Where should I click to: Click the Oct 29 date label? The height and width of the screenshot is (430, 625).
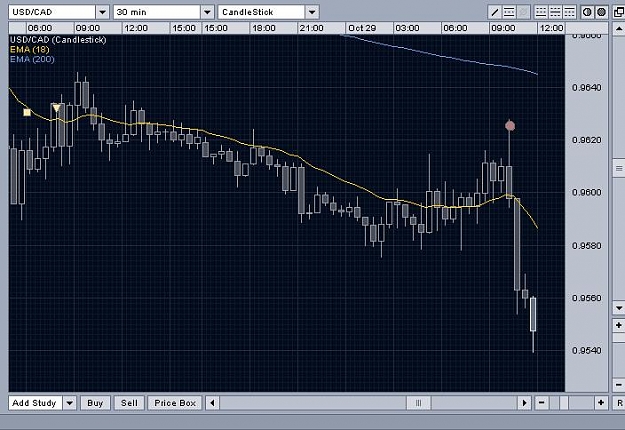click(x=362, y=28)
